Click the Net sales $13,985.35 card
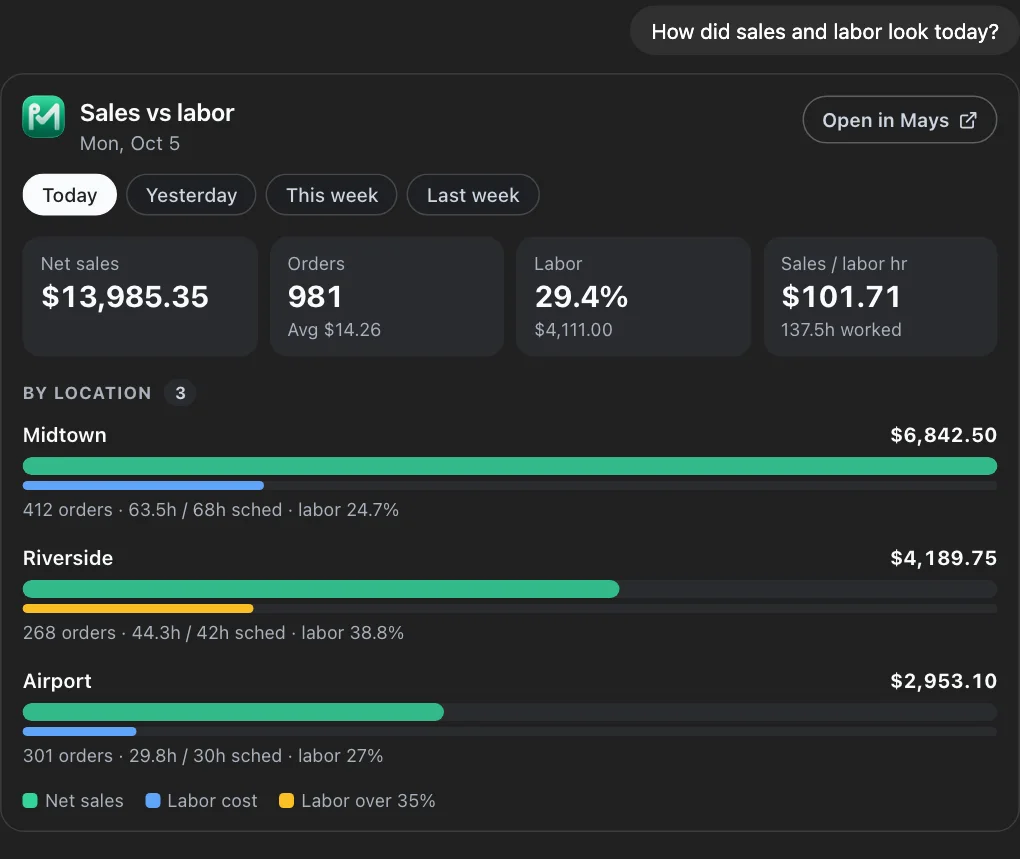 140,297
